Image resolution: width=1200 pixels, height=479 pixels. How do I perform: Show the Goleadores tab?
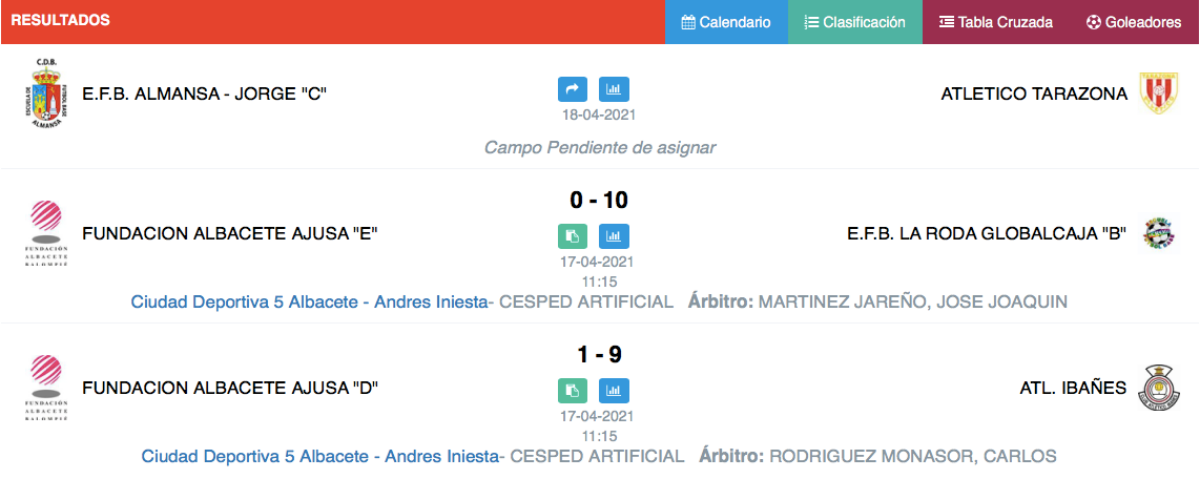click(1134, 22)
